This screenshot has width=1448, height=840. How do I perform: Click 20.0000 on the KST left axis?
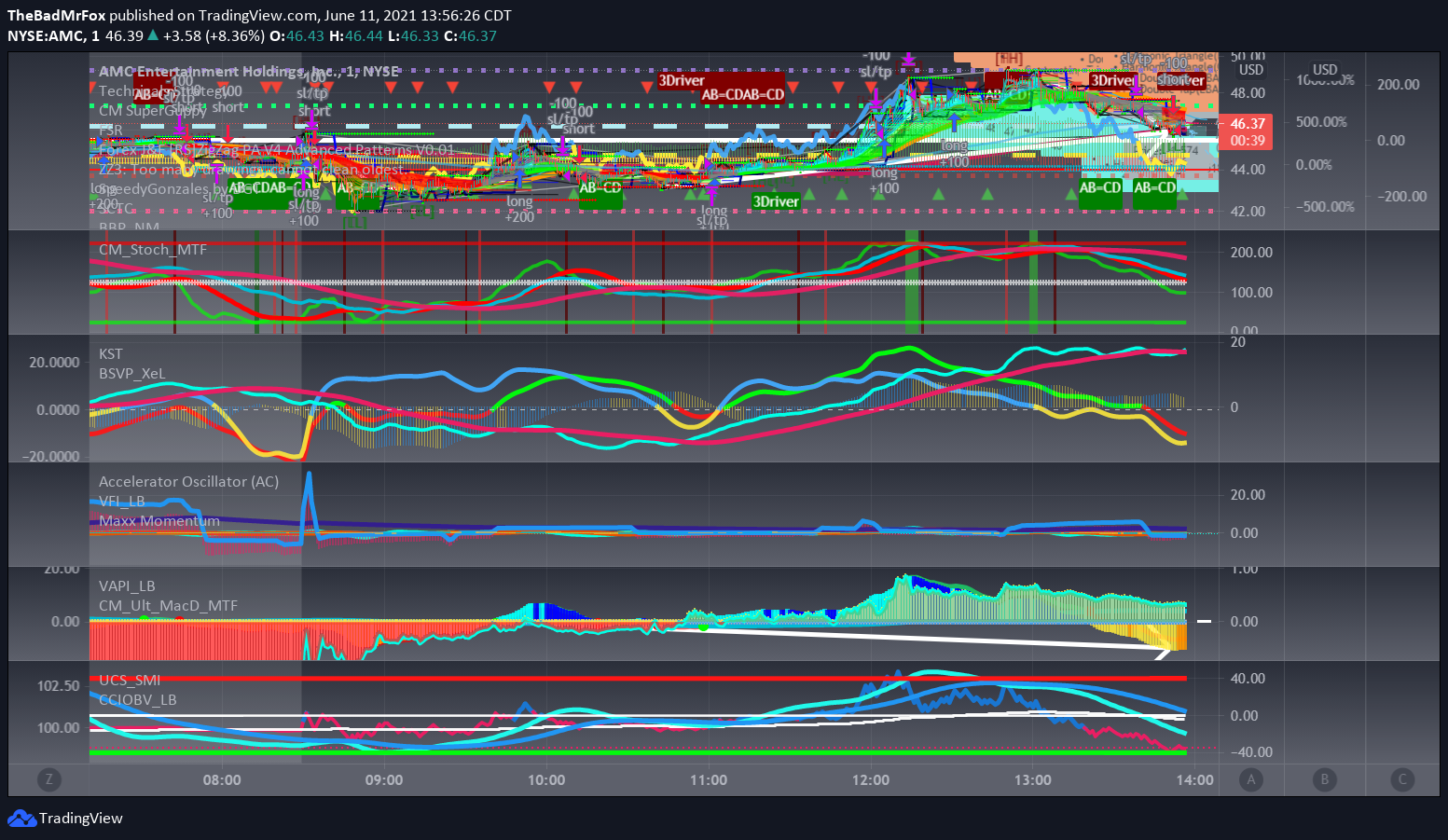[x=54, y=362]
